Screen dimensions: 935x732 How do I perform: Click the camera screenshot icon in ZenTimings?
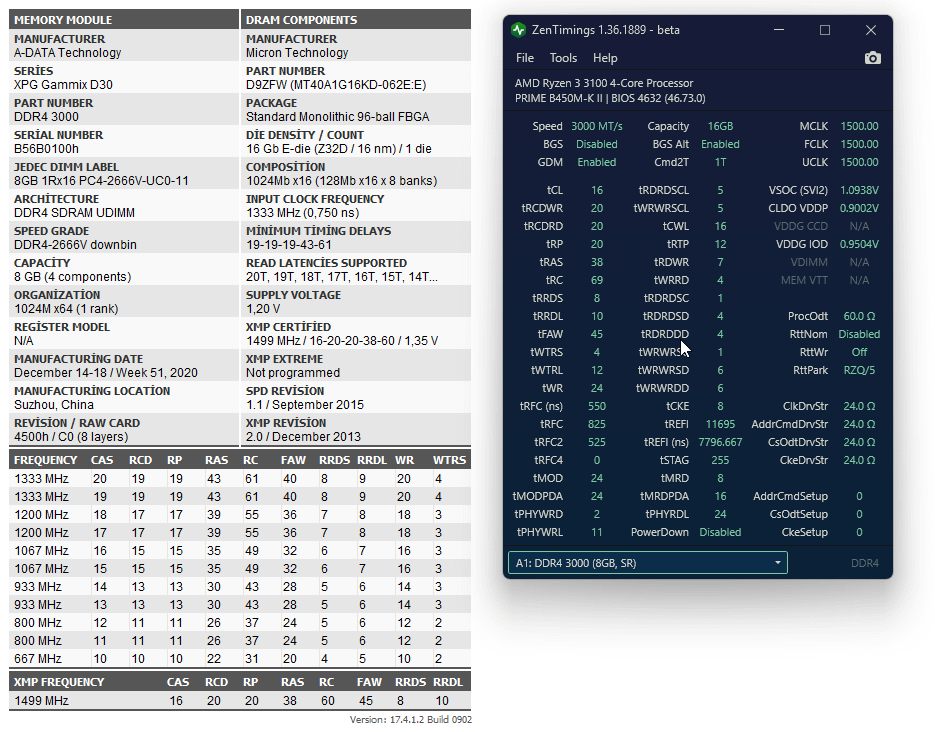872,58
